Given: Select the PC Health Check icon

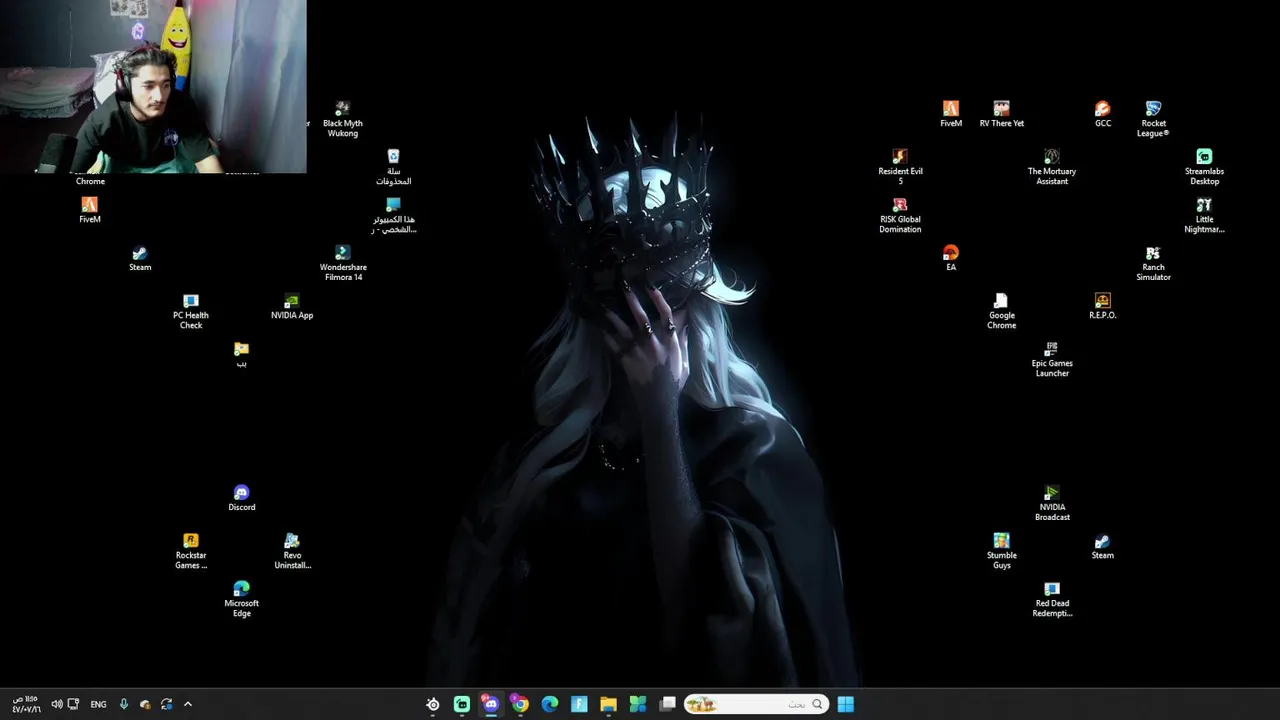Looking at the screenshot, I should pos(191,311).
